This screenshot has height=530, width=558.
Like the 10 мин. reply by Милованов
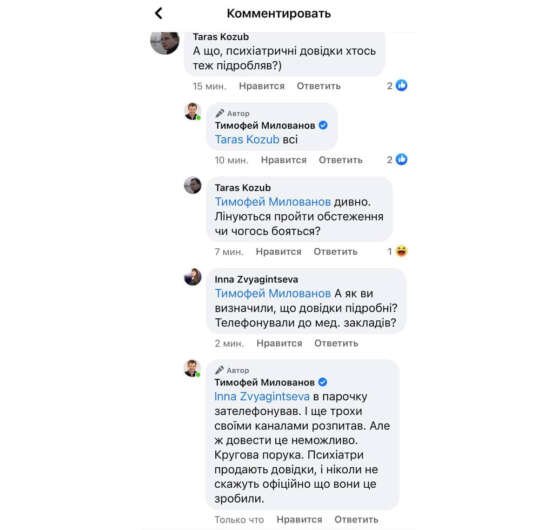(x=284, y=160)
